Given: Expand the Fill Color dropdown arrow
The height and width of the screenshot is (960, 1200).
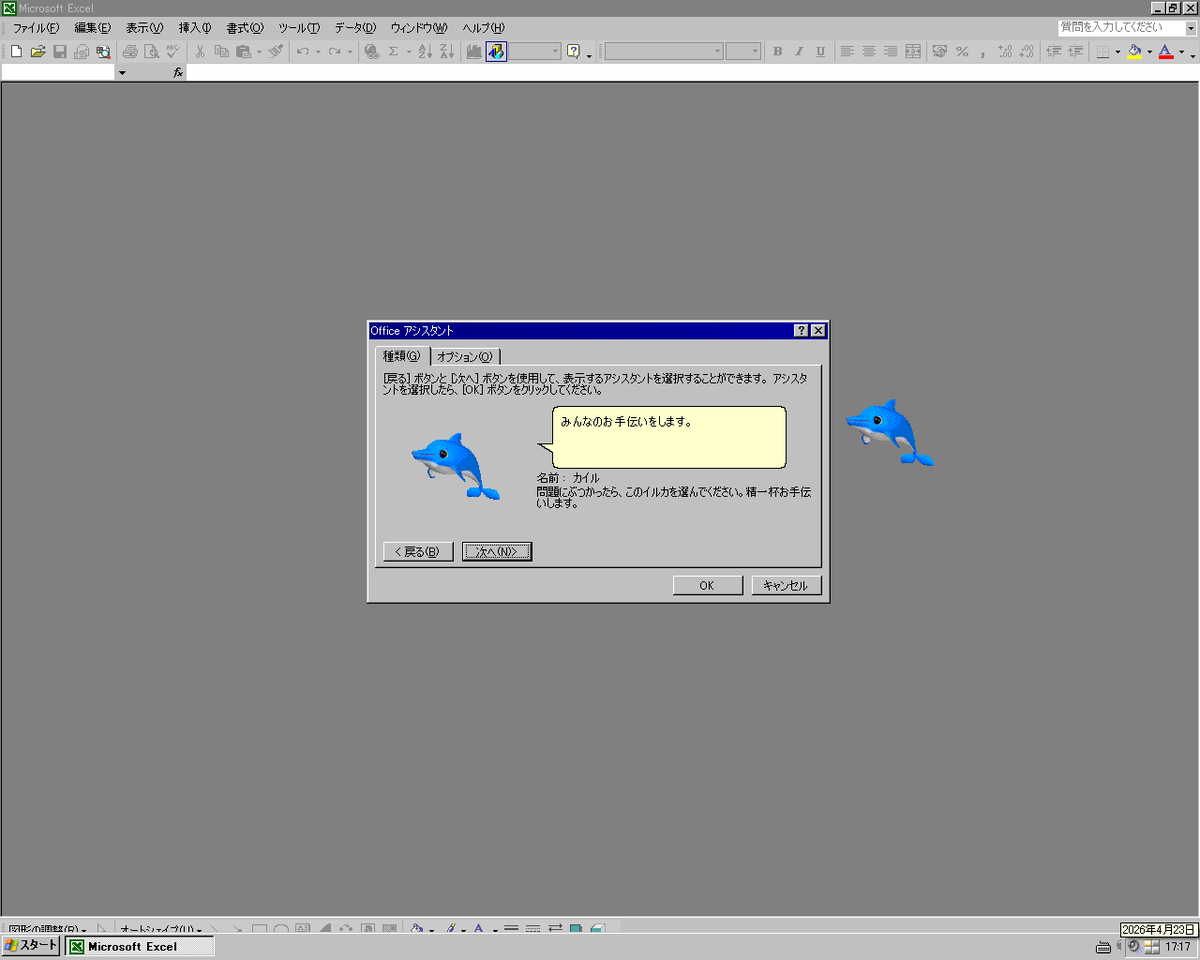Looking at the screenshot, I should [1150, 51].
